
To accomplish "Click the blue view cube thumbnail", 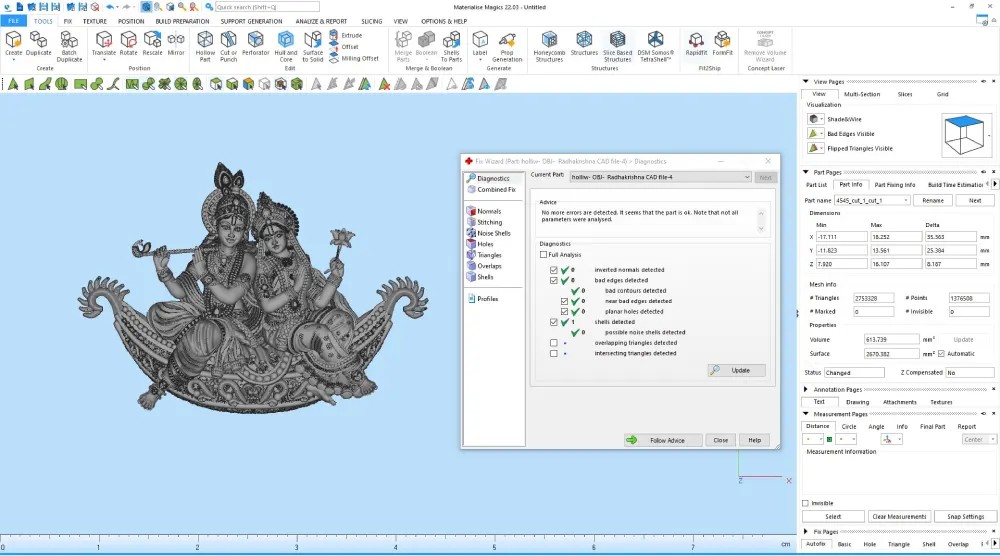I will coord(964,134).
